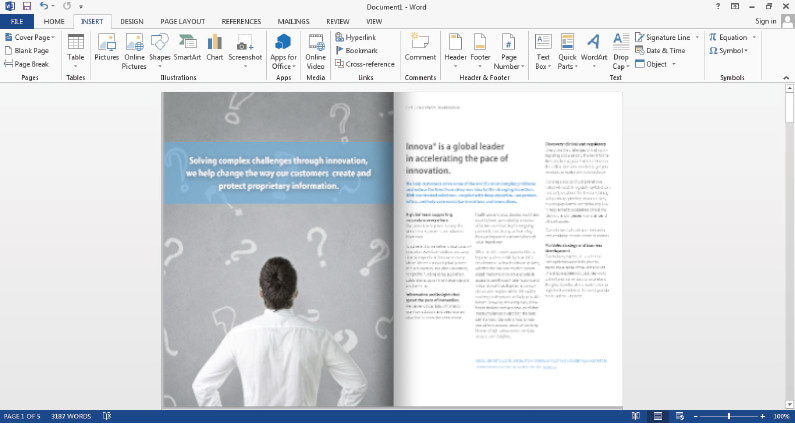Switch to Read Mode view

tap(636, 416)
